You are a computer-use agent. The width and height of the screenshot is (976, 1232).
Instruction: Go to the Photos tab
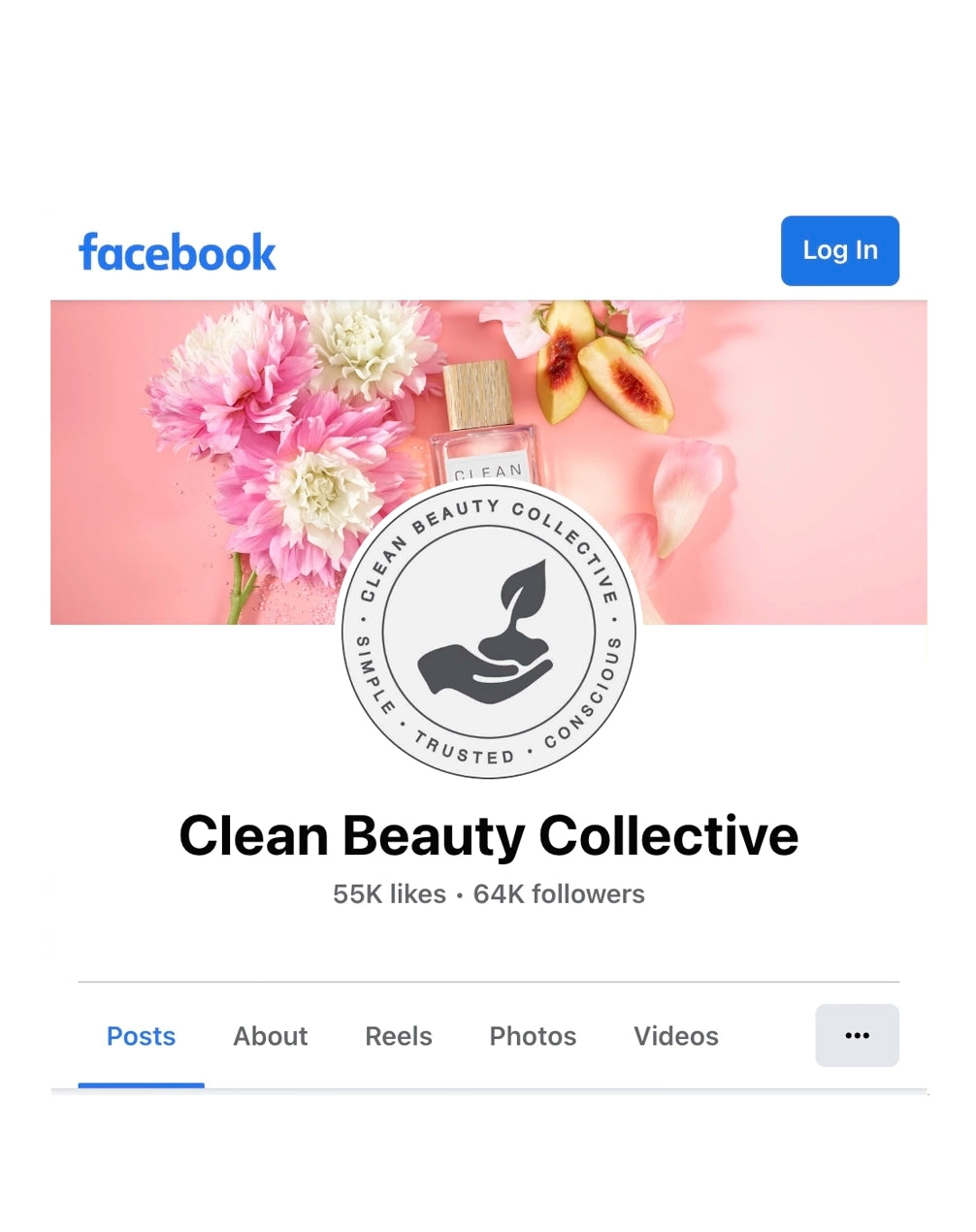(533, 1036)
